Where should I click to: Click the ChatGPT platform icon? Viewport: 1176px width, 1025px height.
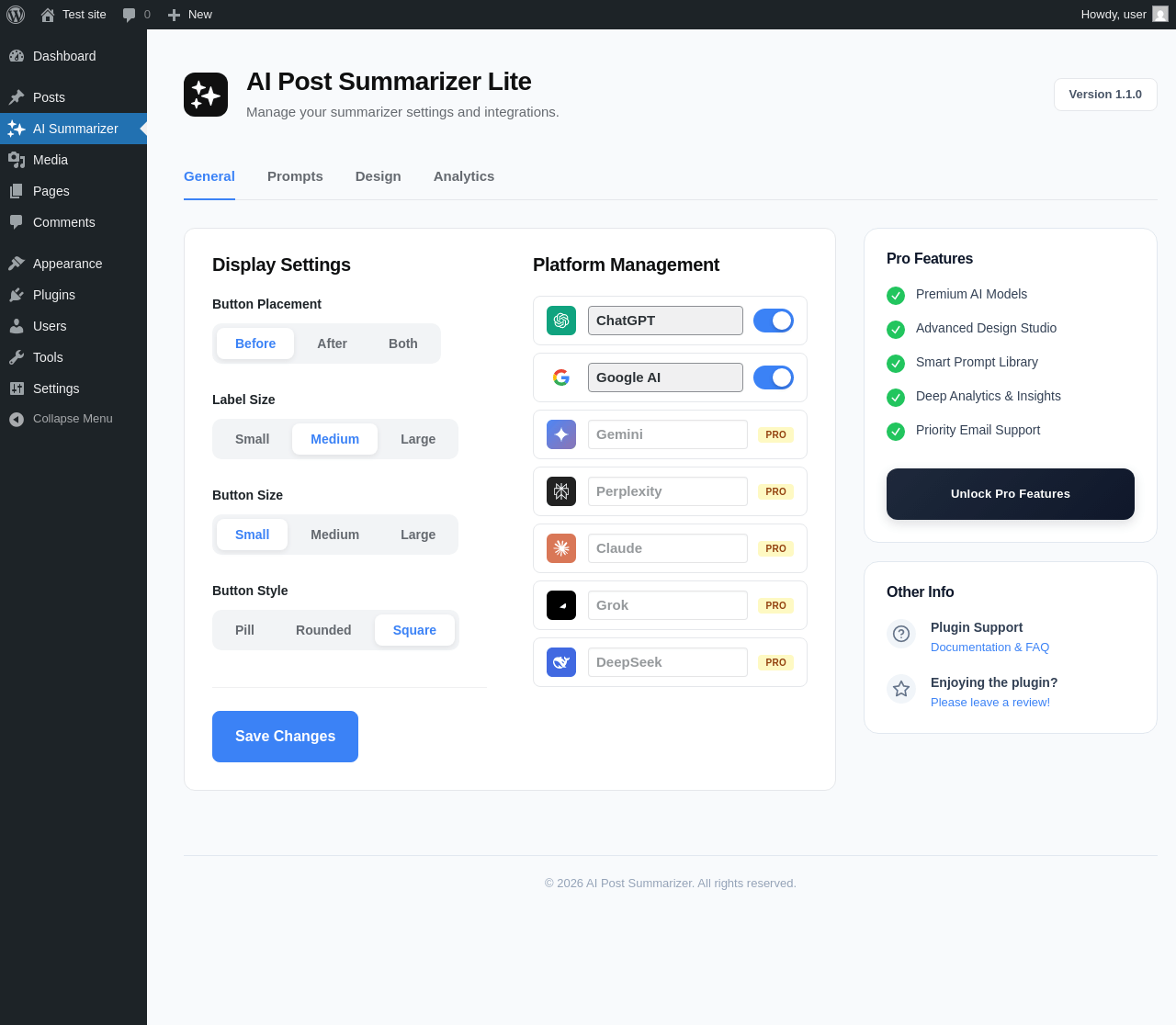[x=561, y=321]
